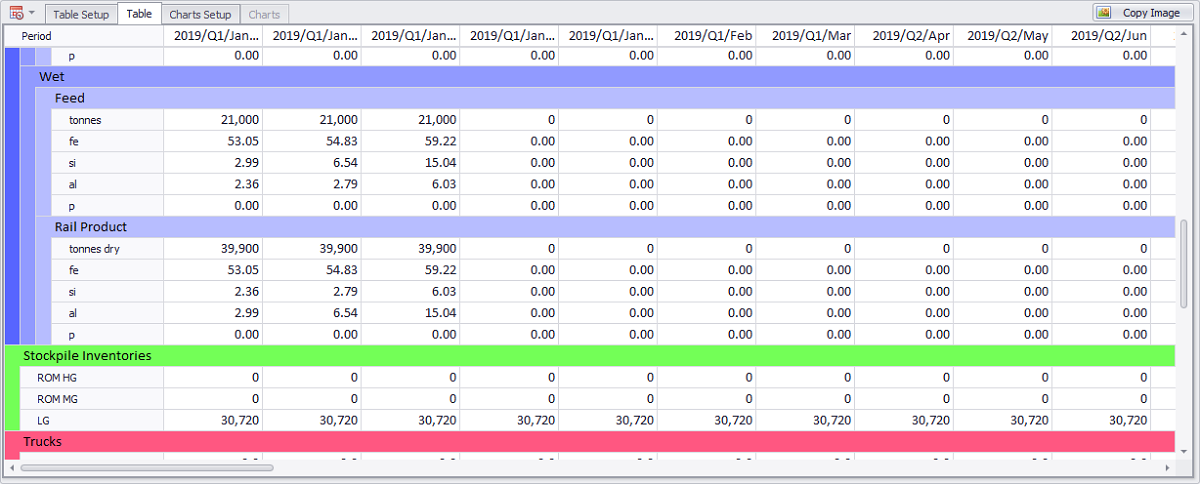Collapse the Feed group header

[69, 98]
